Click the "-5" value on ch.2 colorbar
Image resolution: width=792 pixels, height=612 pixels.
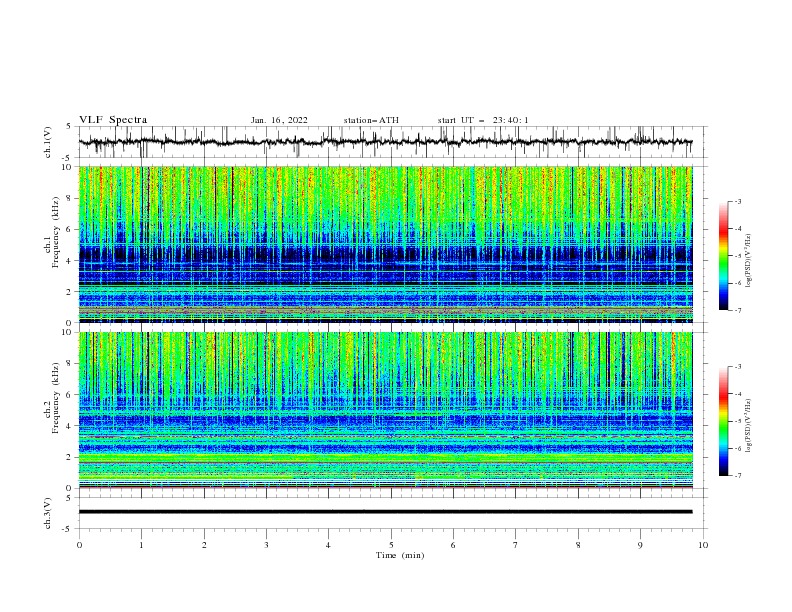click(x=737, y=421)
